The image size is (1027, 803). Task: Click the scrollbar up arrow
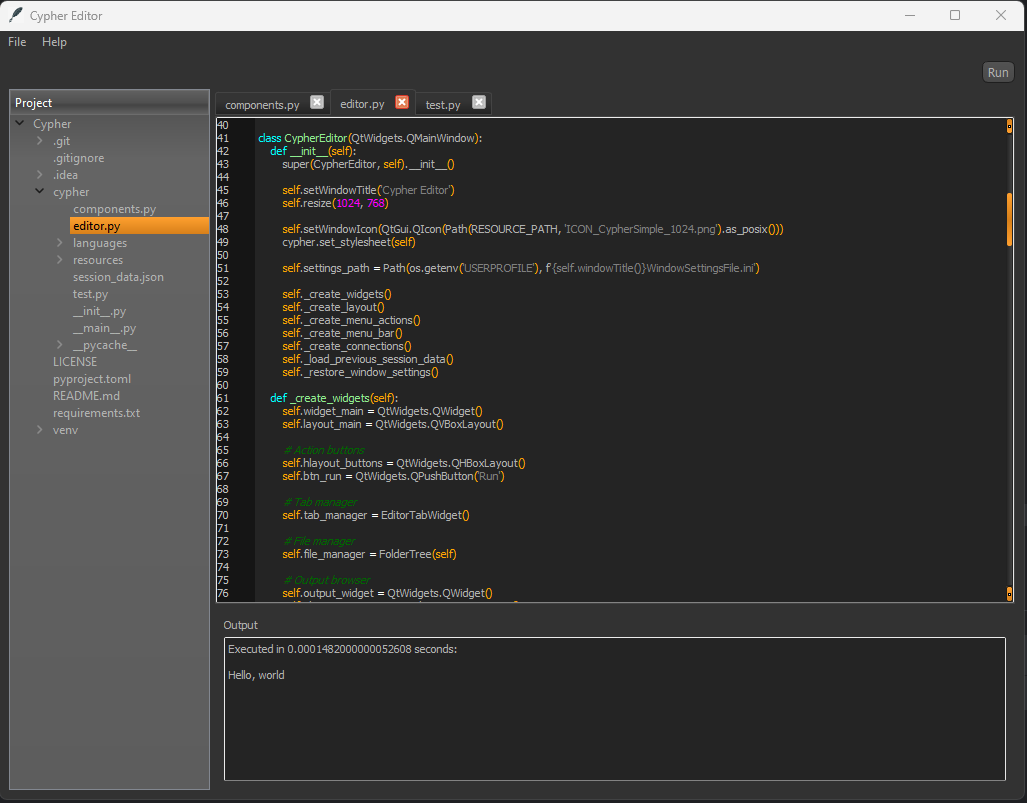(1009, 126)
